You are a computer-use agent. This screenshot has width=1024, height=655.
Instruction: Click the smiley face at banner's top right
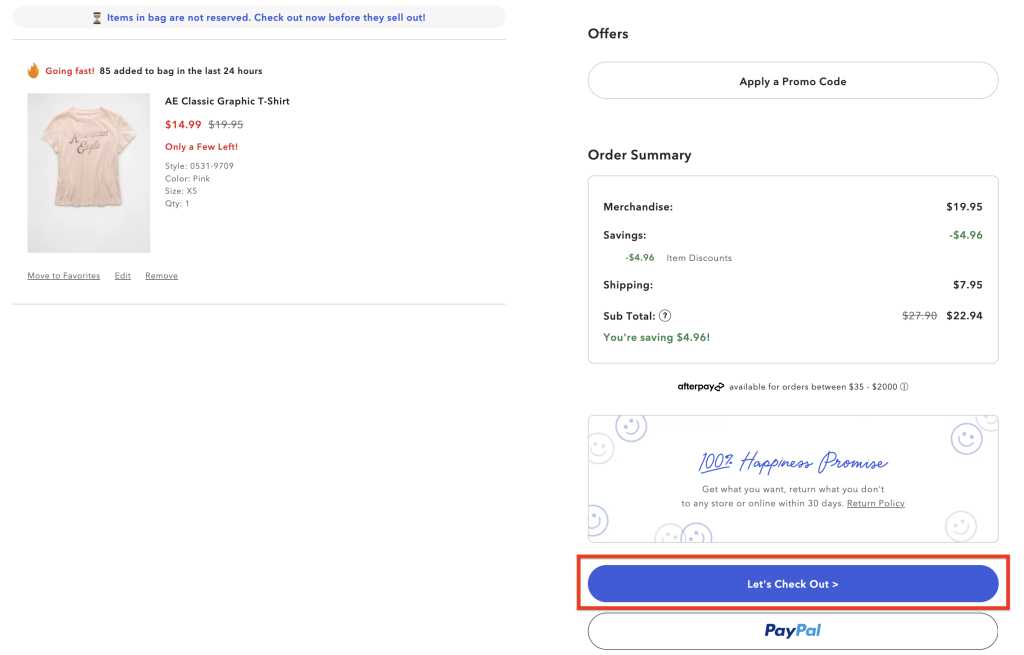coord(965,437)
